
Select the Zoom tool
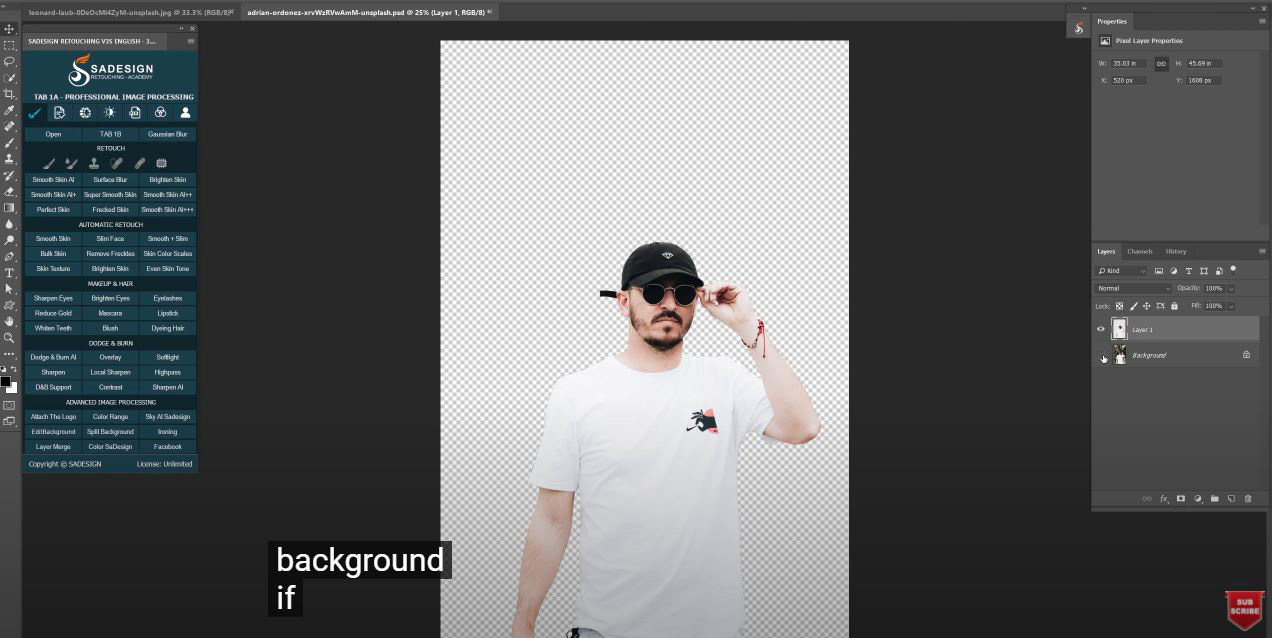point(9,337)
